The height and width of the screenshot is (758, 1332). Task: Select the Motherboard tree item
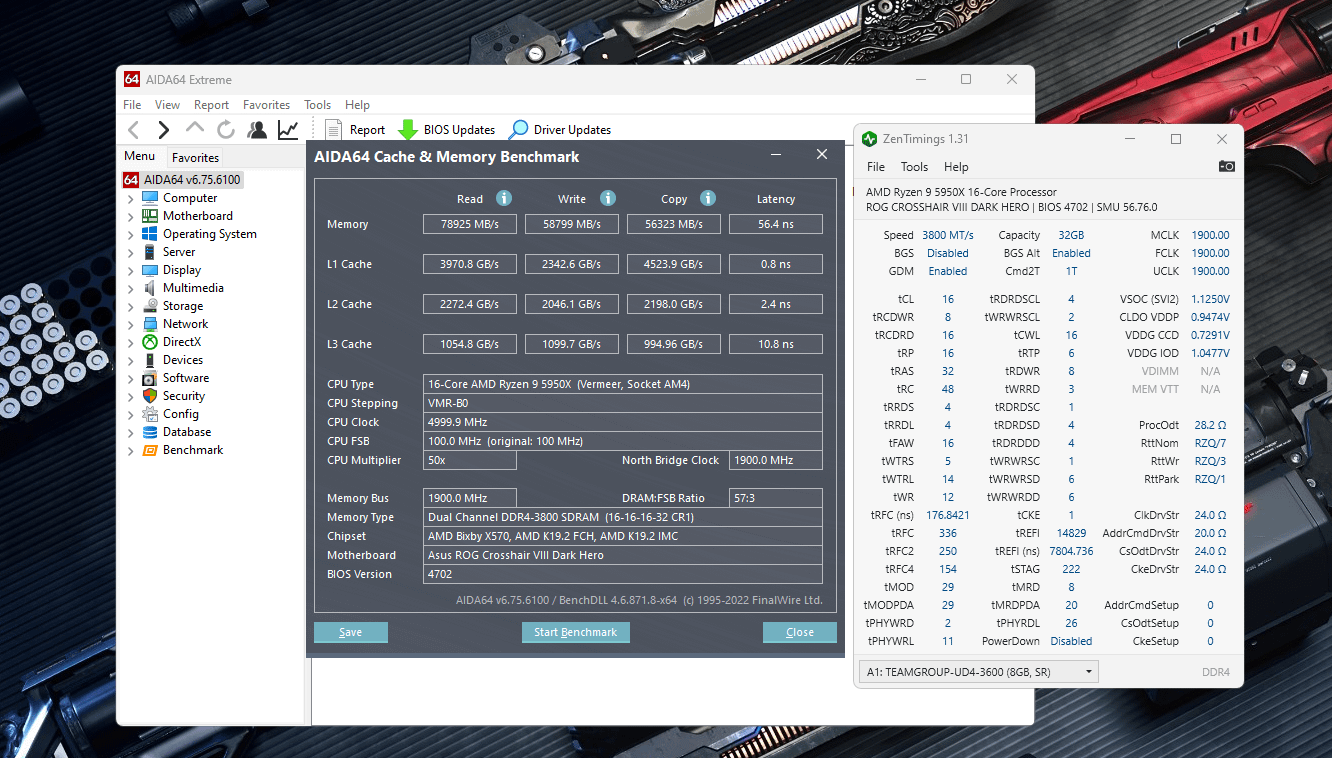pos(198,216)
